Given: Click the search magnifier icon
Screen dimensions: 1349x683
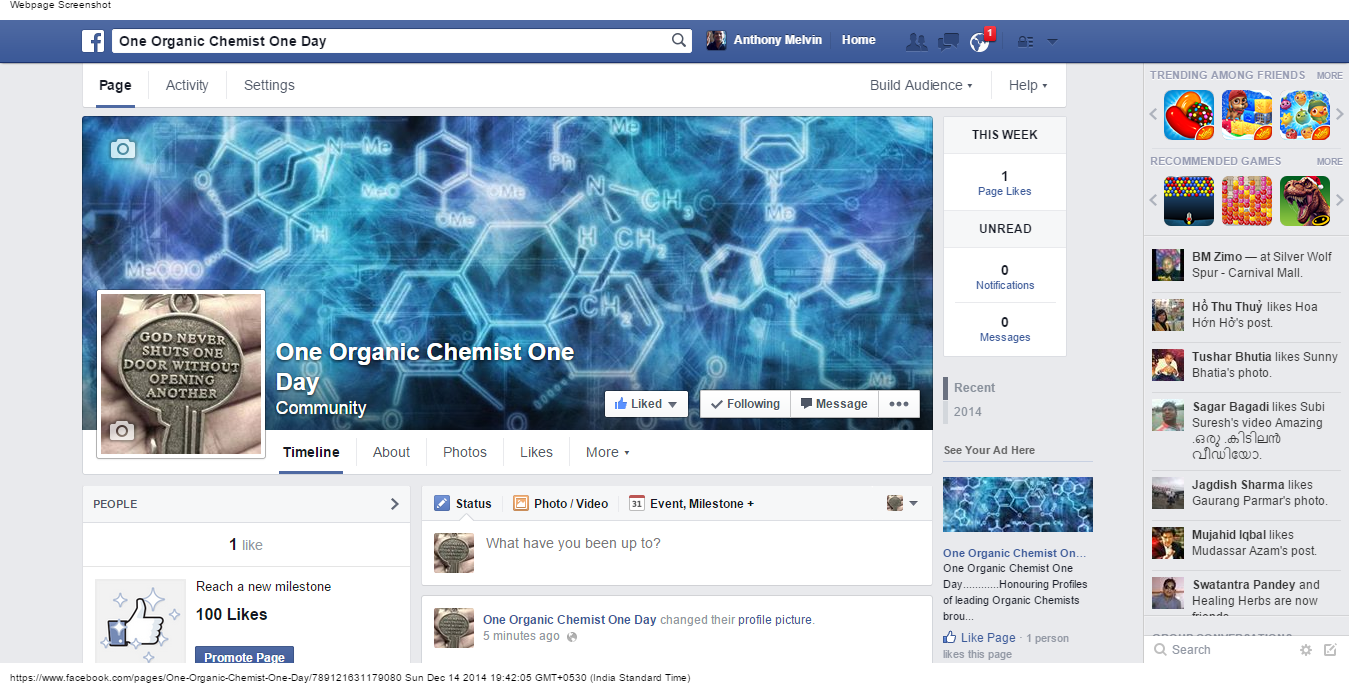Looking at the screenshot, I should (679, 41).
